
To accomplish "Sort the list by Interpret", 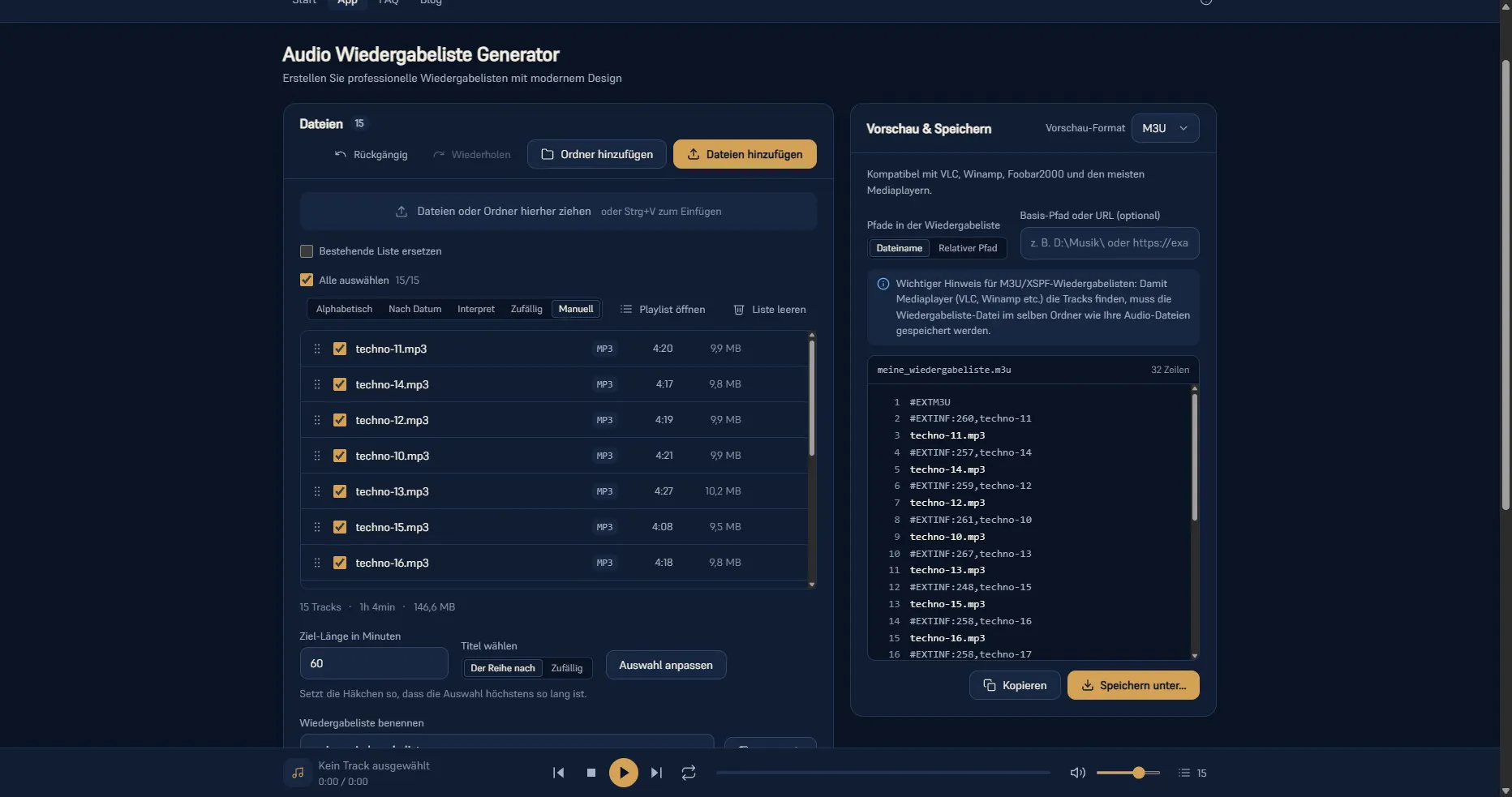I will coord(476,309).
